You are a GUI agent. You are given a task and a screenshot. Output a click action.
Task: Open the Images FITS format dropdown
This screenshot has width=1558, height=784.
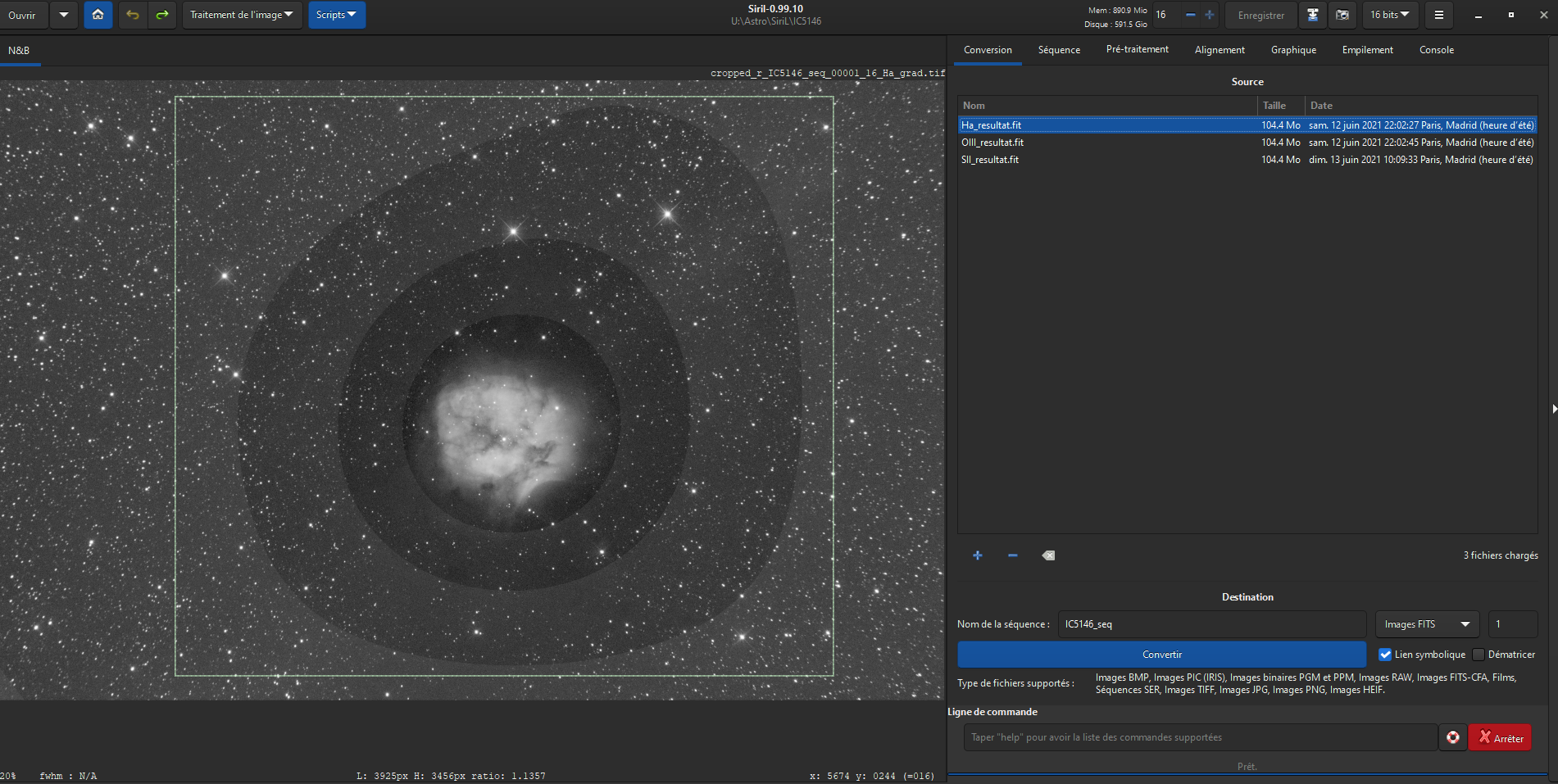coord(1426,624)
